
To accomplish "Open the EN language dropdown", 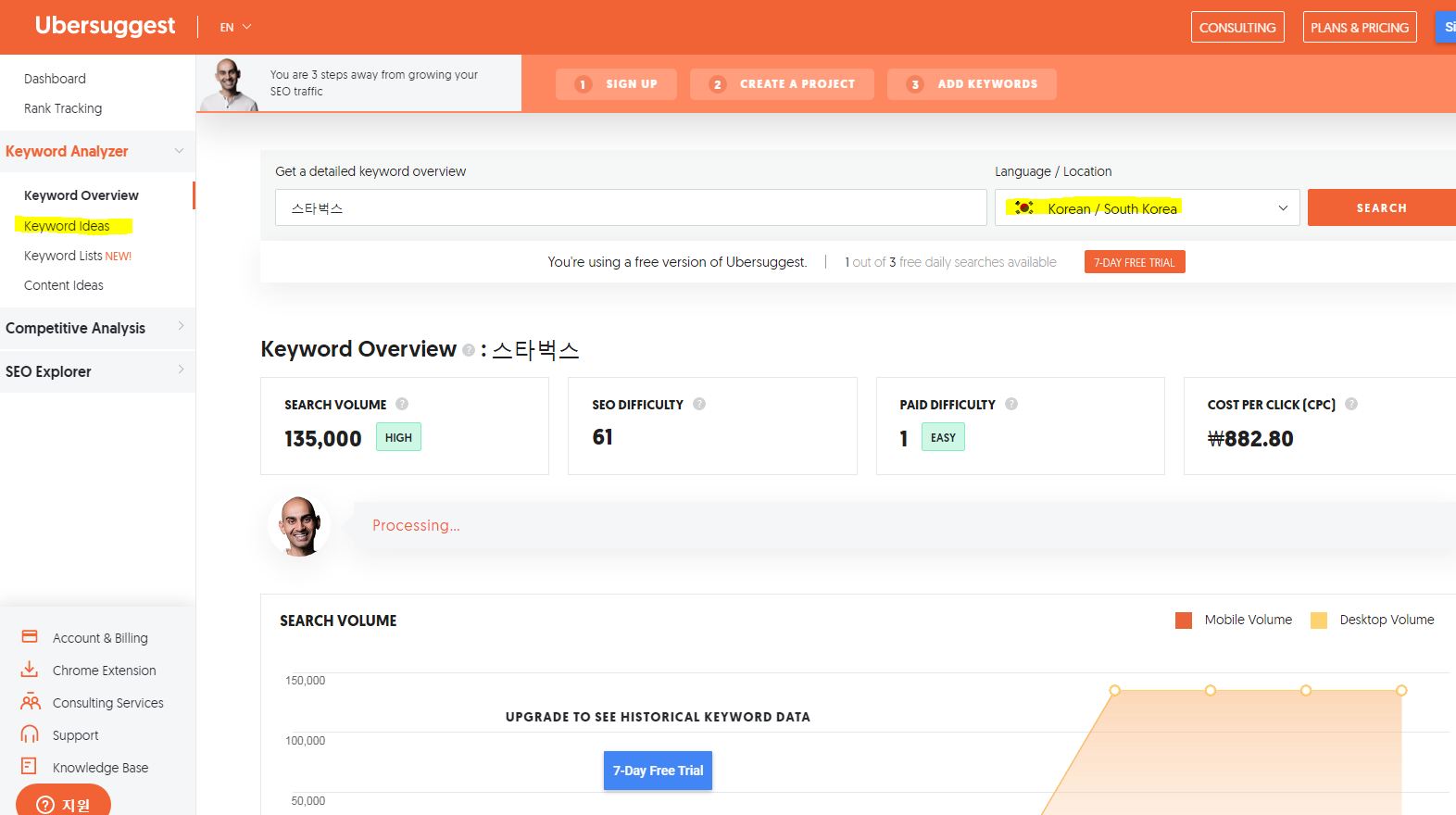I will [x=235, y=28].
